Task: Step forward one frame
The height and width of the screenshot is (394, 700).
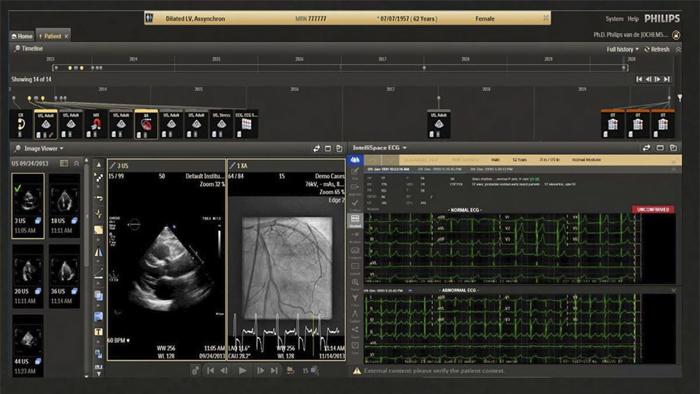Action: 261,370
